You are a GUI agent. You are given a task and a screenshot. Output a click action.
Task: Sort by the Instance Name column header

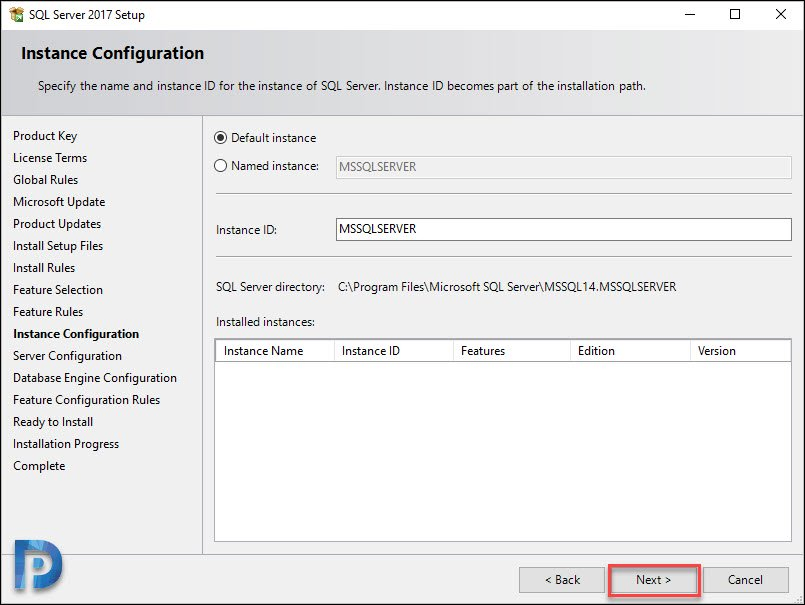[275, 351]
